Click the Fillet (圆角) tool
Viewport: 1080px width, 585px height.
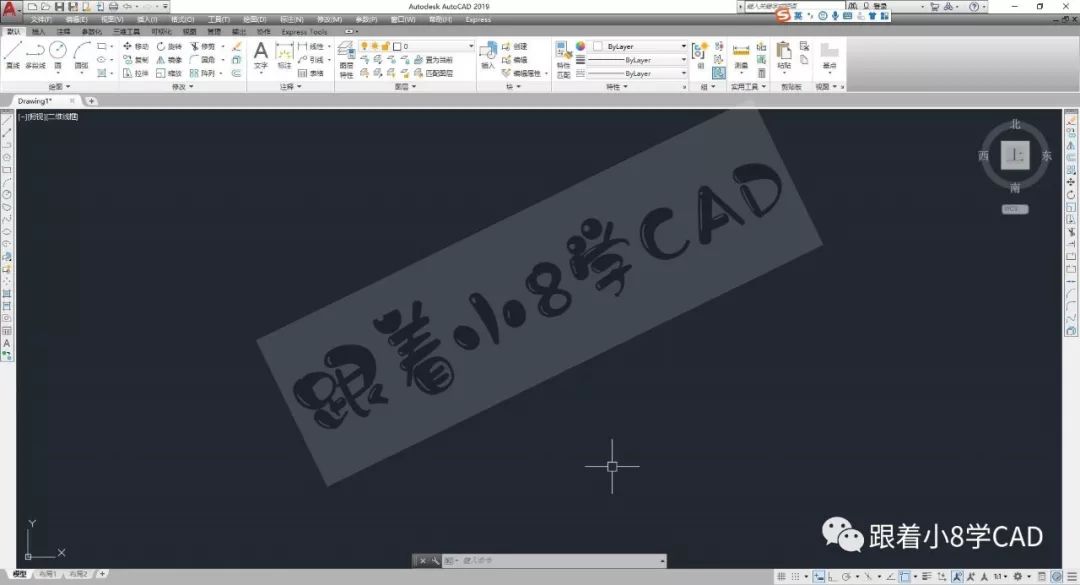[x=202, y=60]
